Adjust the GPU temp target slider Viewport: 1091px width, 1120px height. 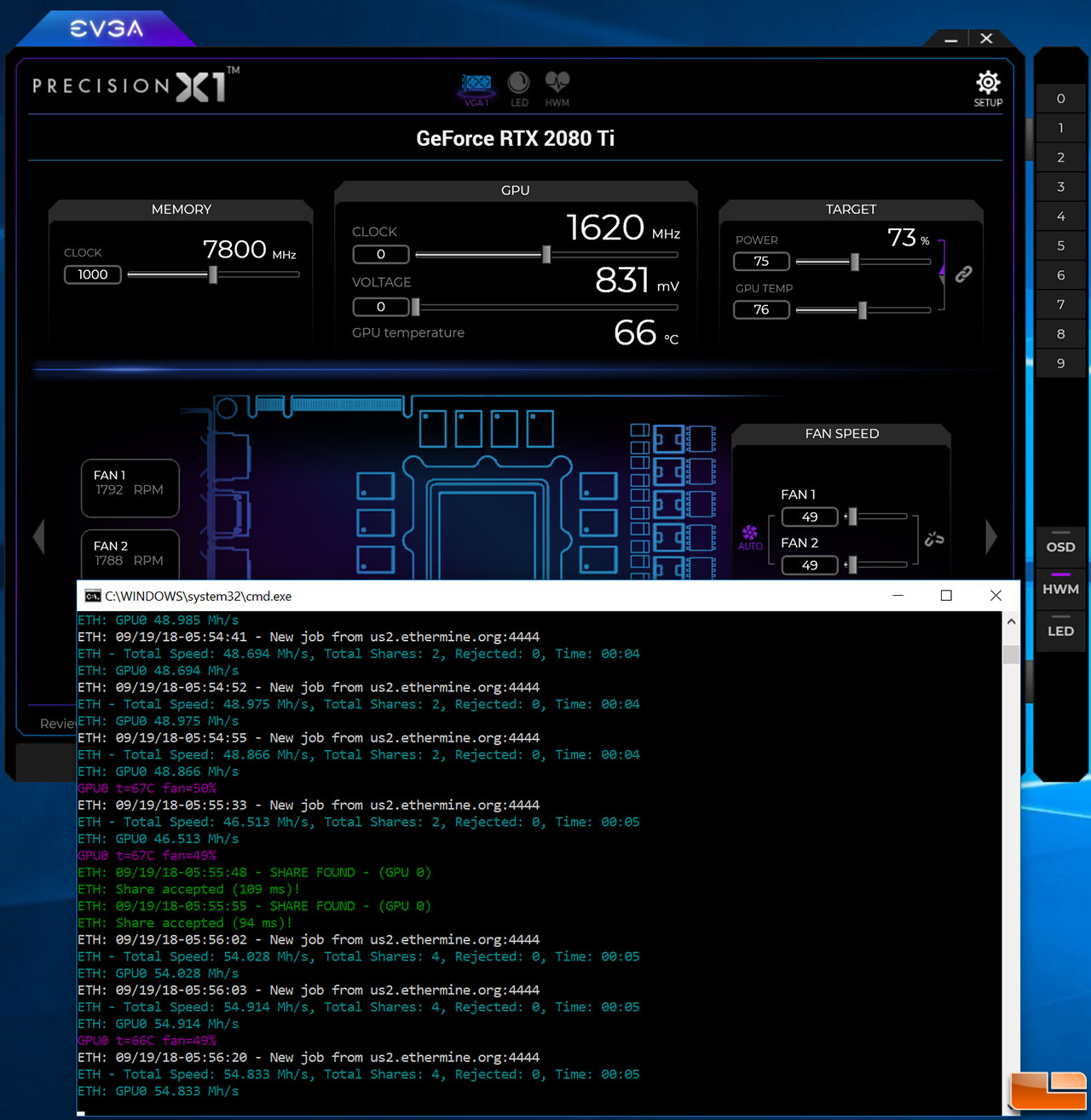click(x=863, y=310)
